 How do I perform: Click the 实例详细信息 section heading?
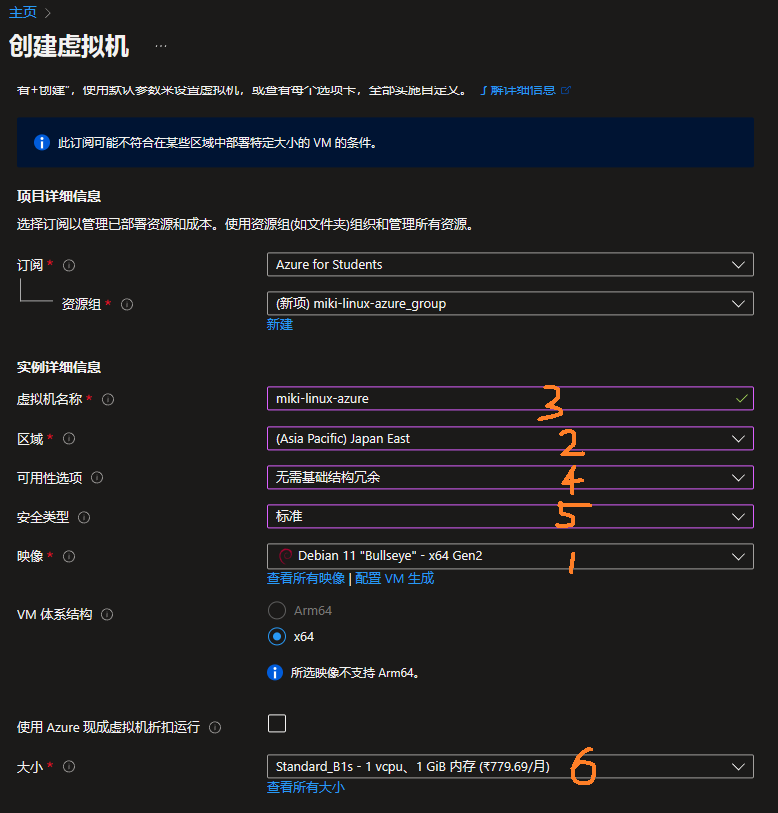pyautogui.click(x=59, y=367)
